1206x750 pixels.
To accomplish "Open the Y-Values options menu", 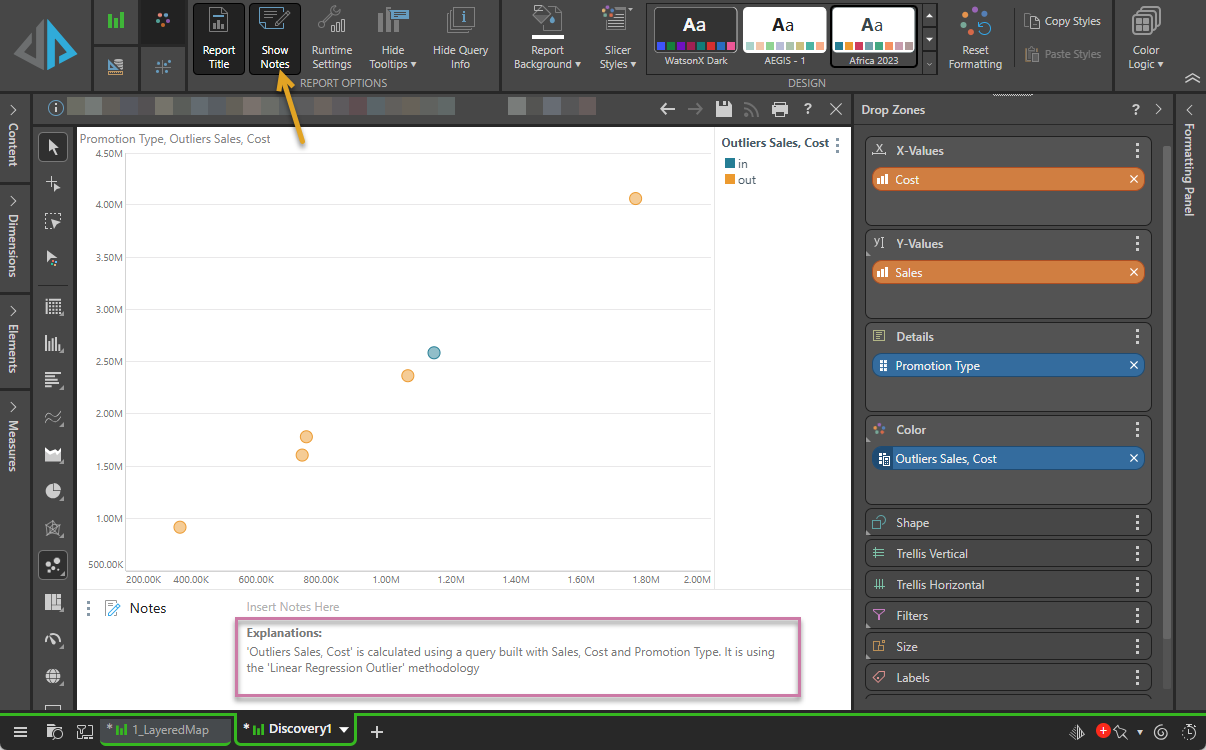I will tap(1137, 243).
